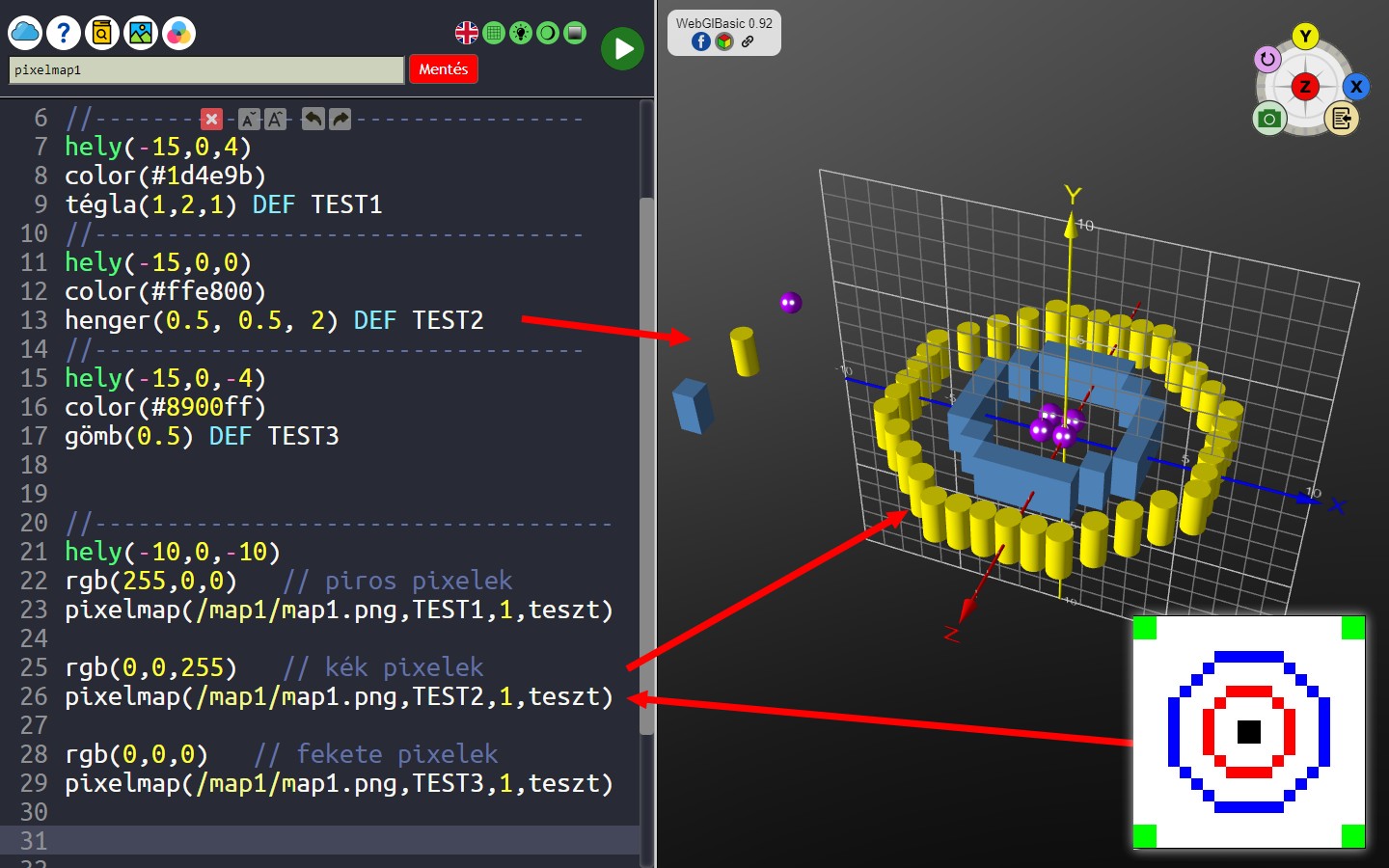
Task: Open the color mixer icon
Action: pyautogui.click(x=178, y=33)
